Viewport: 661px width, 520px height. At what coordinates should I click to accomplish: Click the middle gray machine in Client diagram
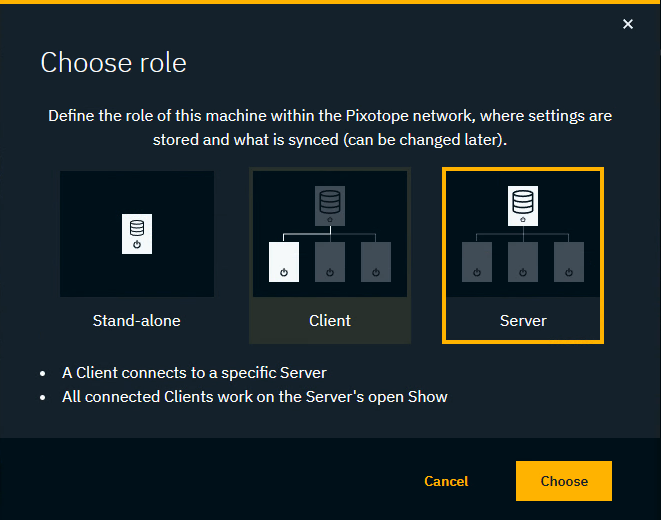tap(330, 262)
